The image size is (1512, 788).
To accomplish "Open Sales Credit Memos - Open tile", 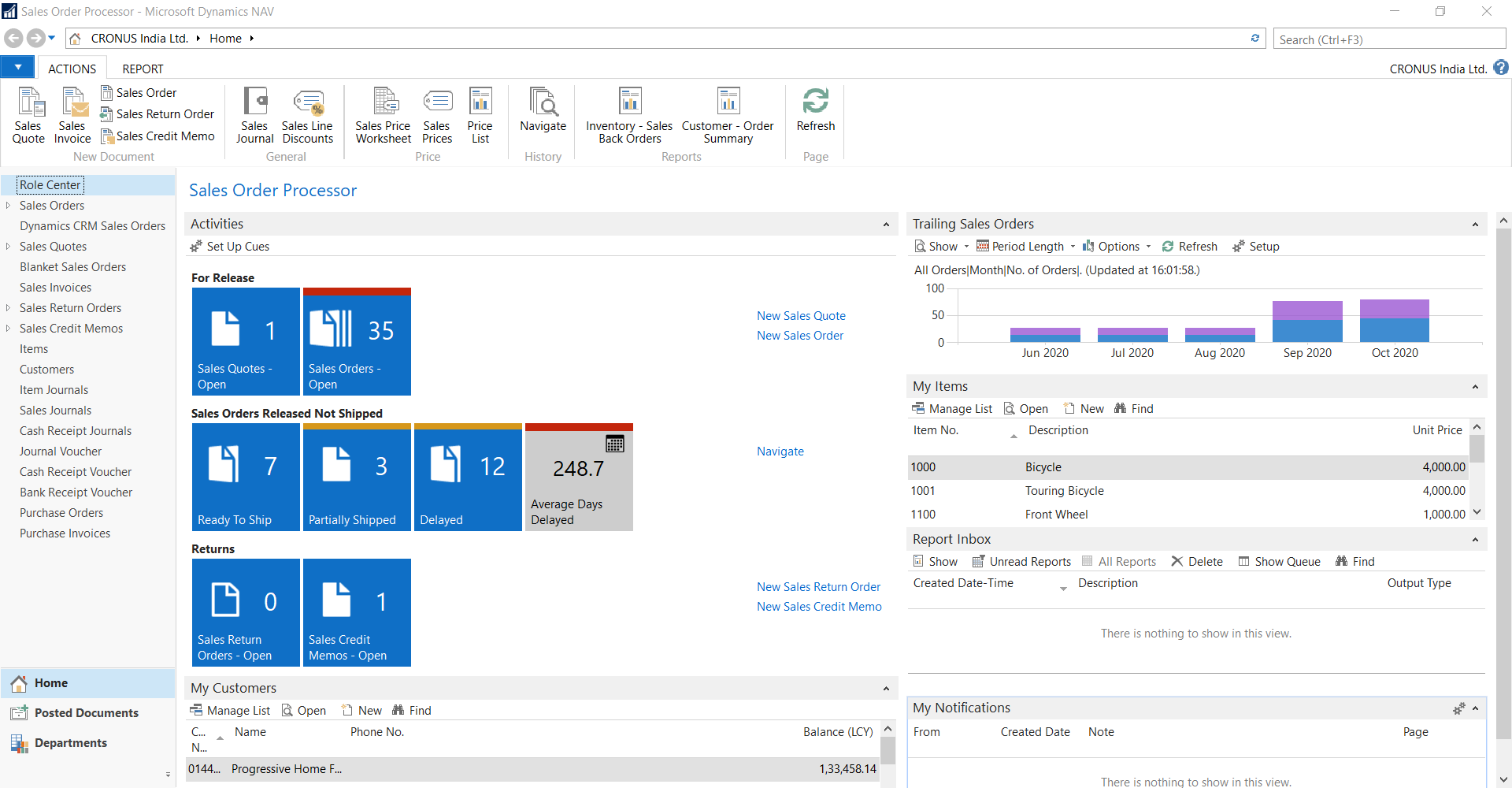I will [357, 612].
